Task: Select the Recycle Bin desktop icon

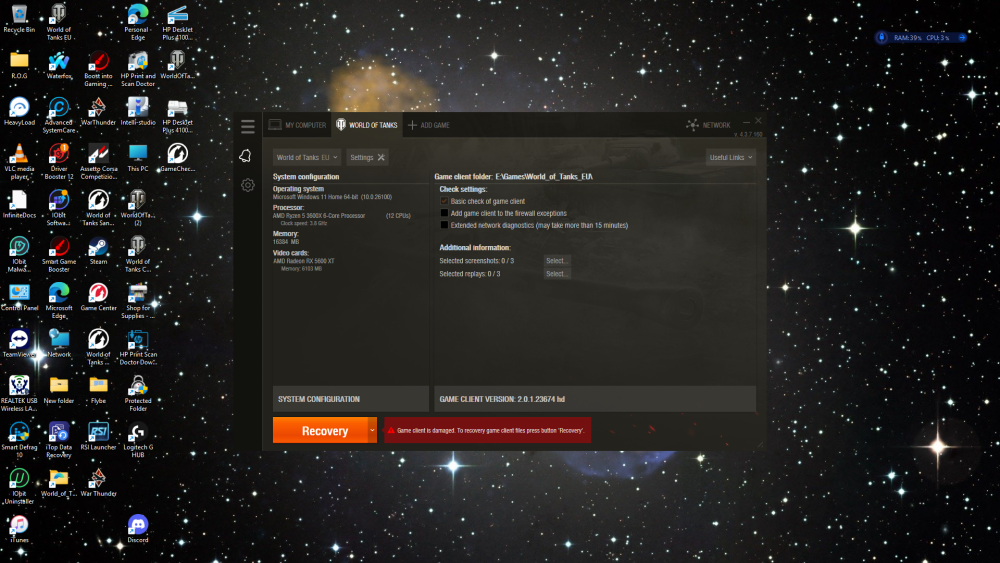Action: pyautogui.click(x=19, y=18)
